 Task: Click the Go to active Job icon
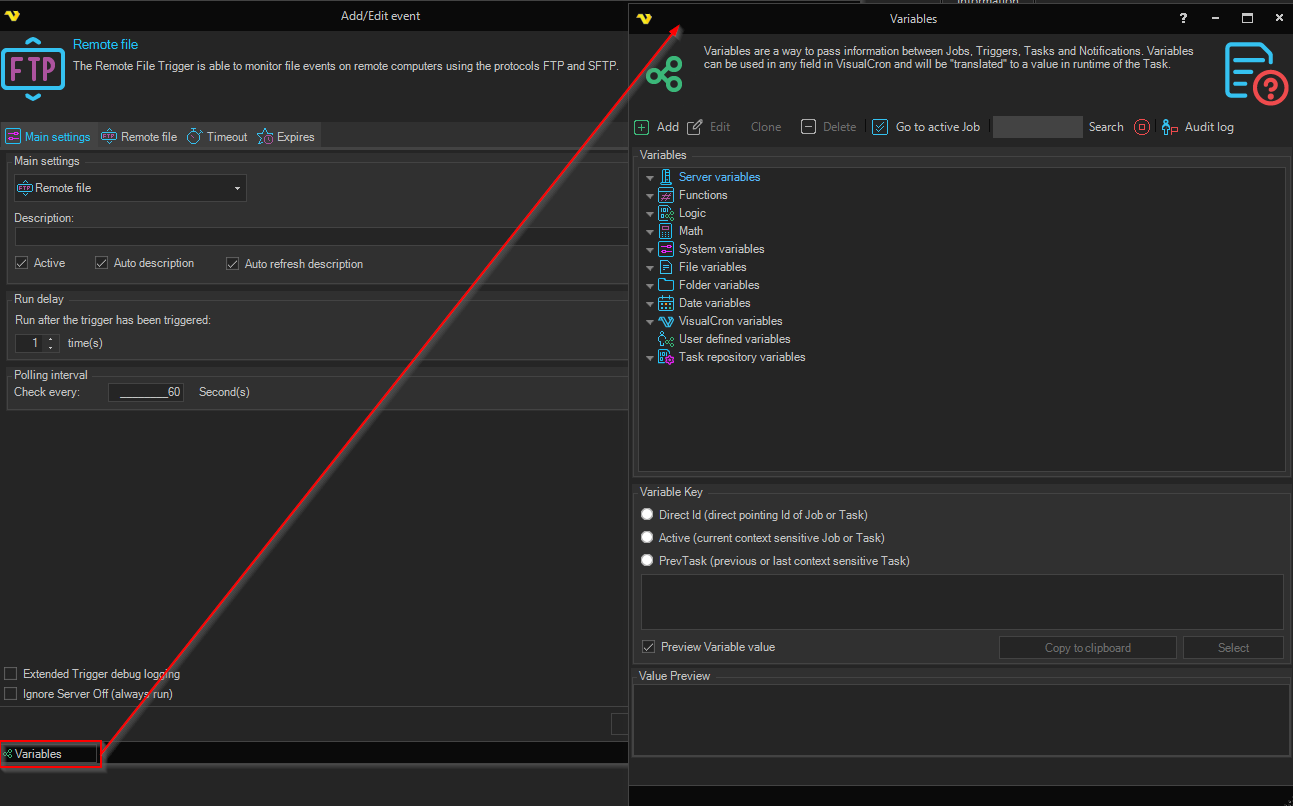(x=880, y=127)
